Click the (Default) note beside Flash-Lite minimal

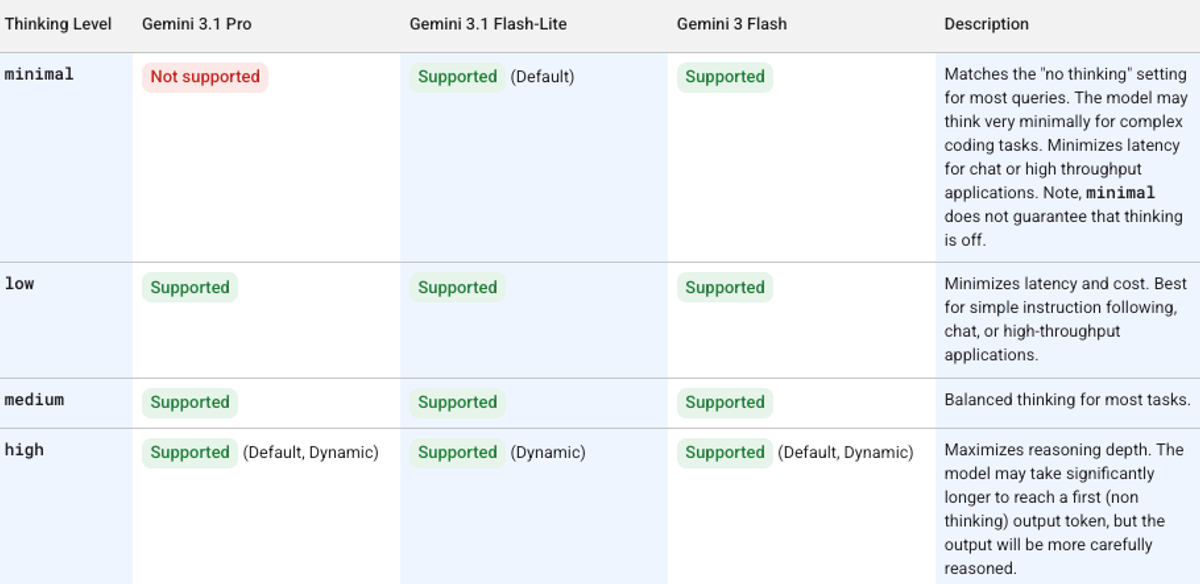click(x=543, y=77)
